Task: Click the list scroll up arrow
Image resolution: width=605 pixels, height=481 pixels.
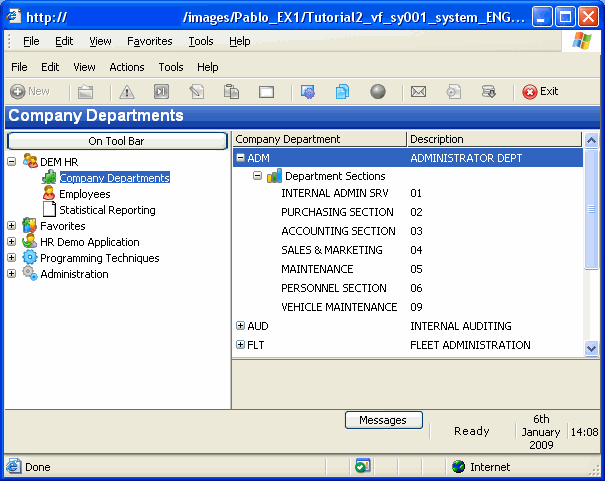Action: [591, 141]
